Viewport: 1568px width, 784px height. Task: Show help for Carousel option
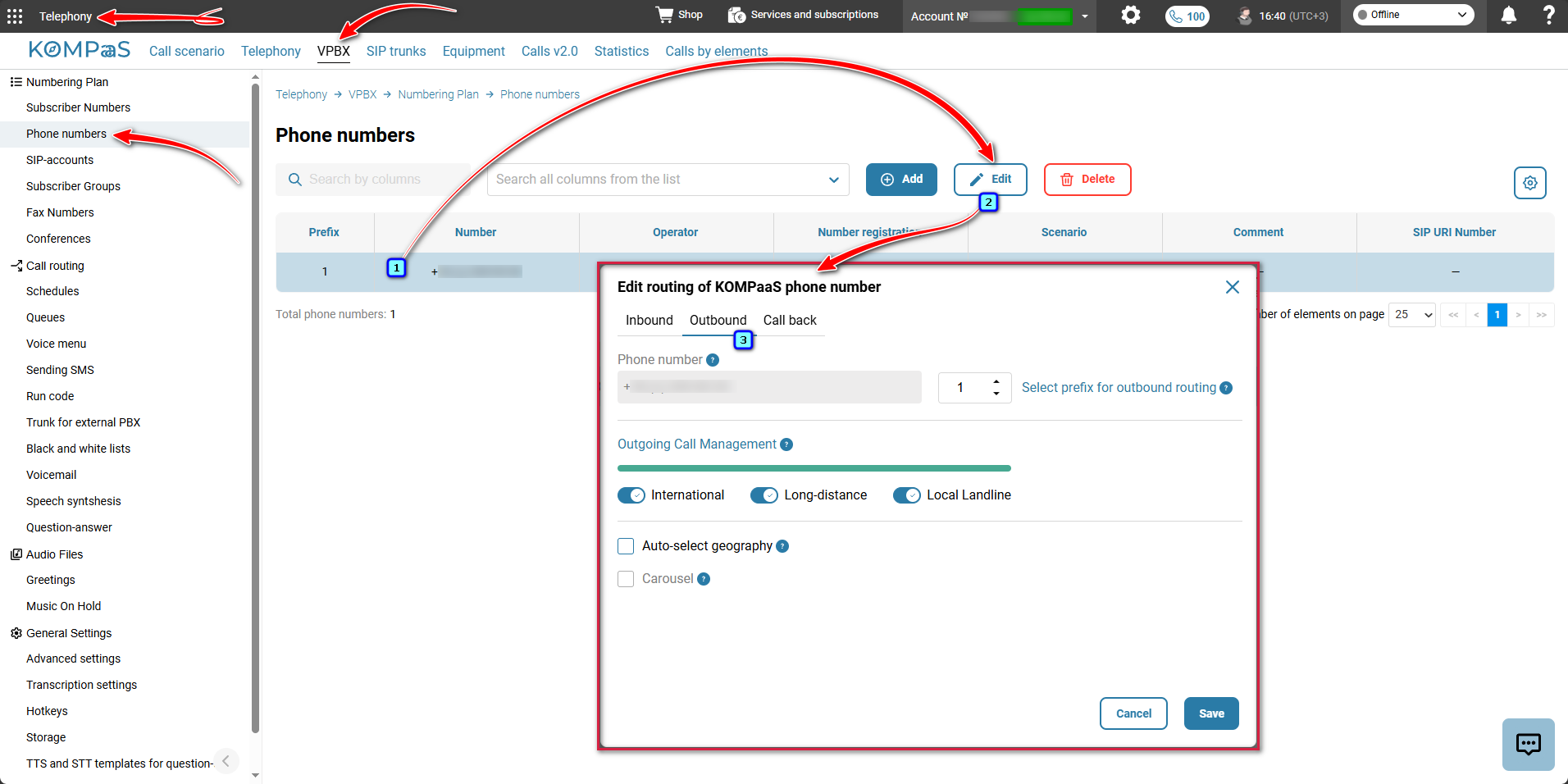click(704, 579)
